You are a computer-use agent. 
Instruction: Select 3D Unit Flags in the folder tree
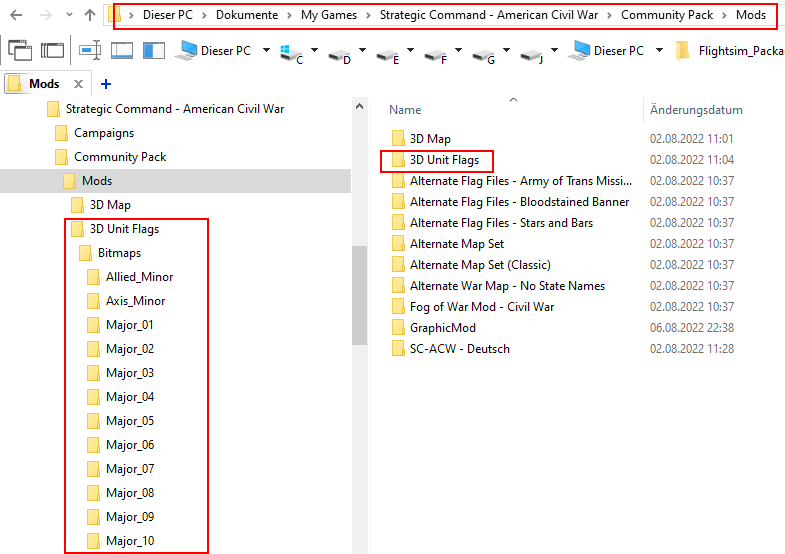(115, 229)
